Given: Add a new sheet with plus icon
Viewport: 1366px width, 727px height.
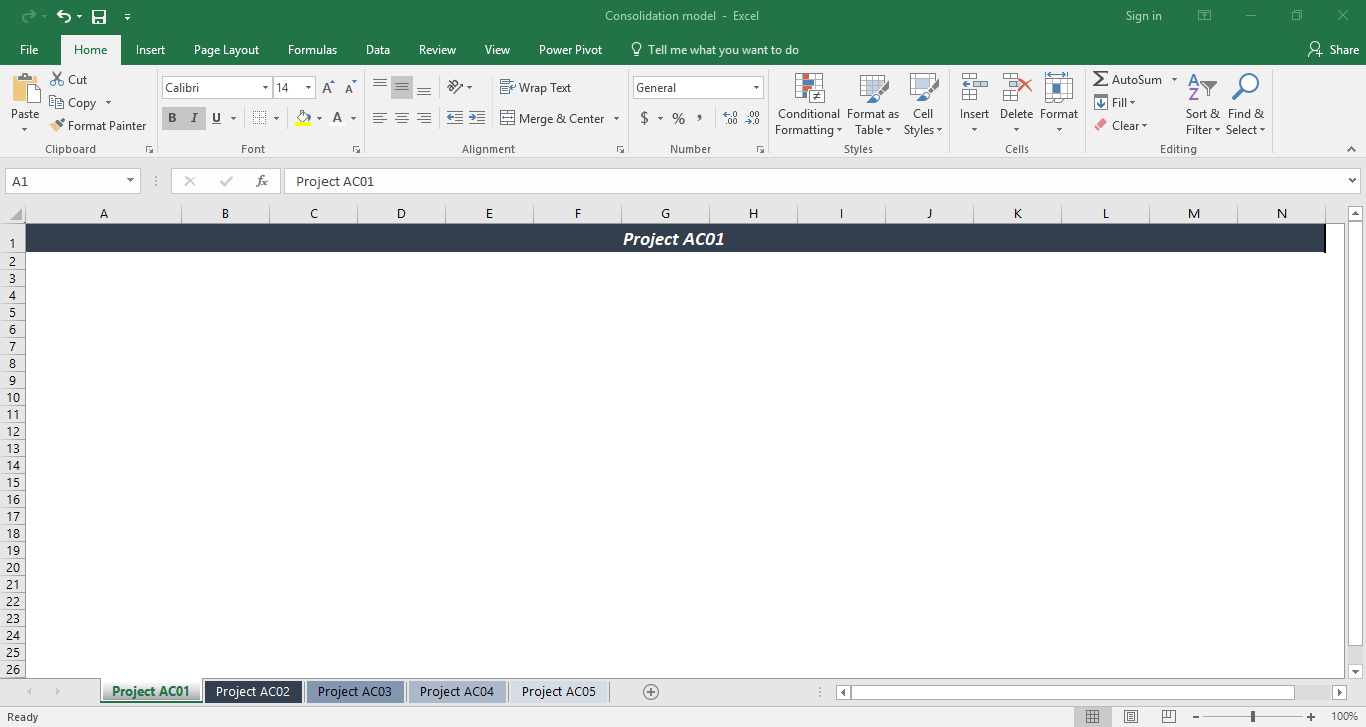Looking at the screenshot, I should coord(651,691).
